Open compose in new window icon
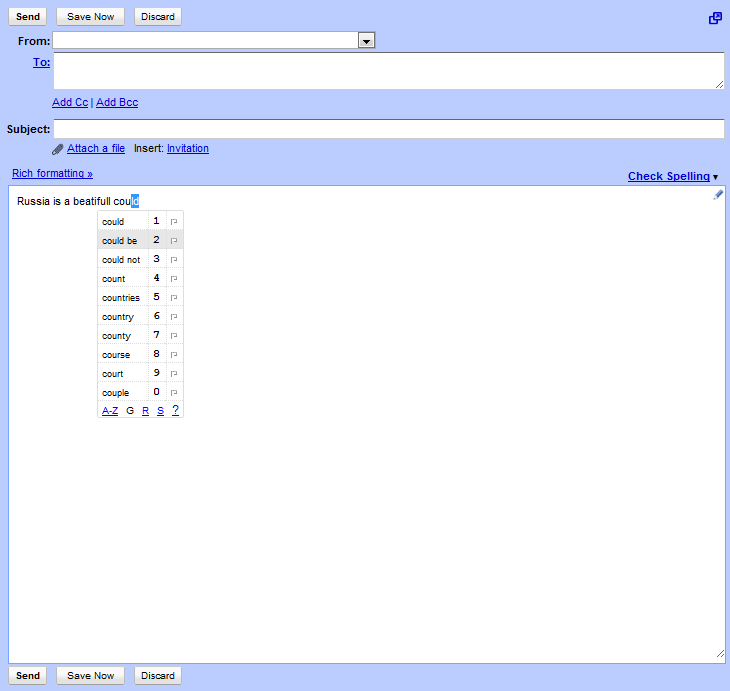The image size is (730, 691). pos(715,18)
